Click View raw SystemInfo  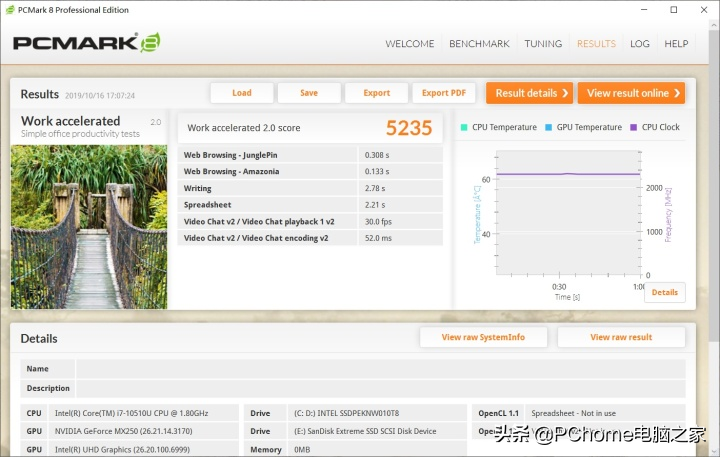(x=483, y=337)
